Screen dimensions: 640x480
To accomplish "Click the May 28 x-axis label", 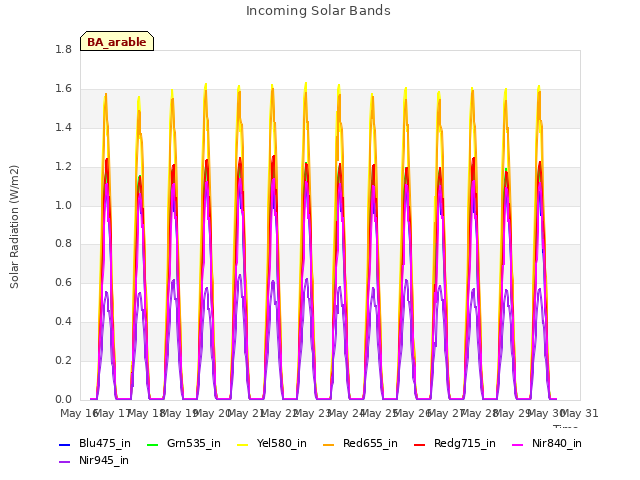I will point(479,413).
